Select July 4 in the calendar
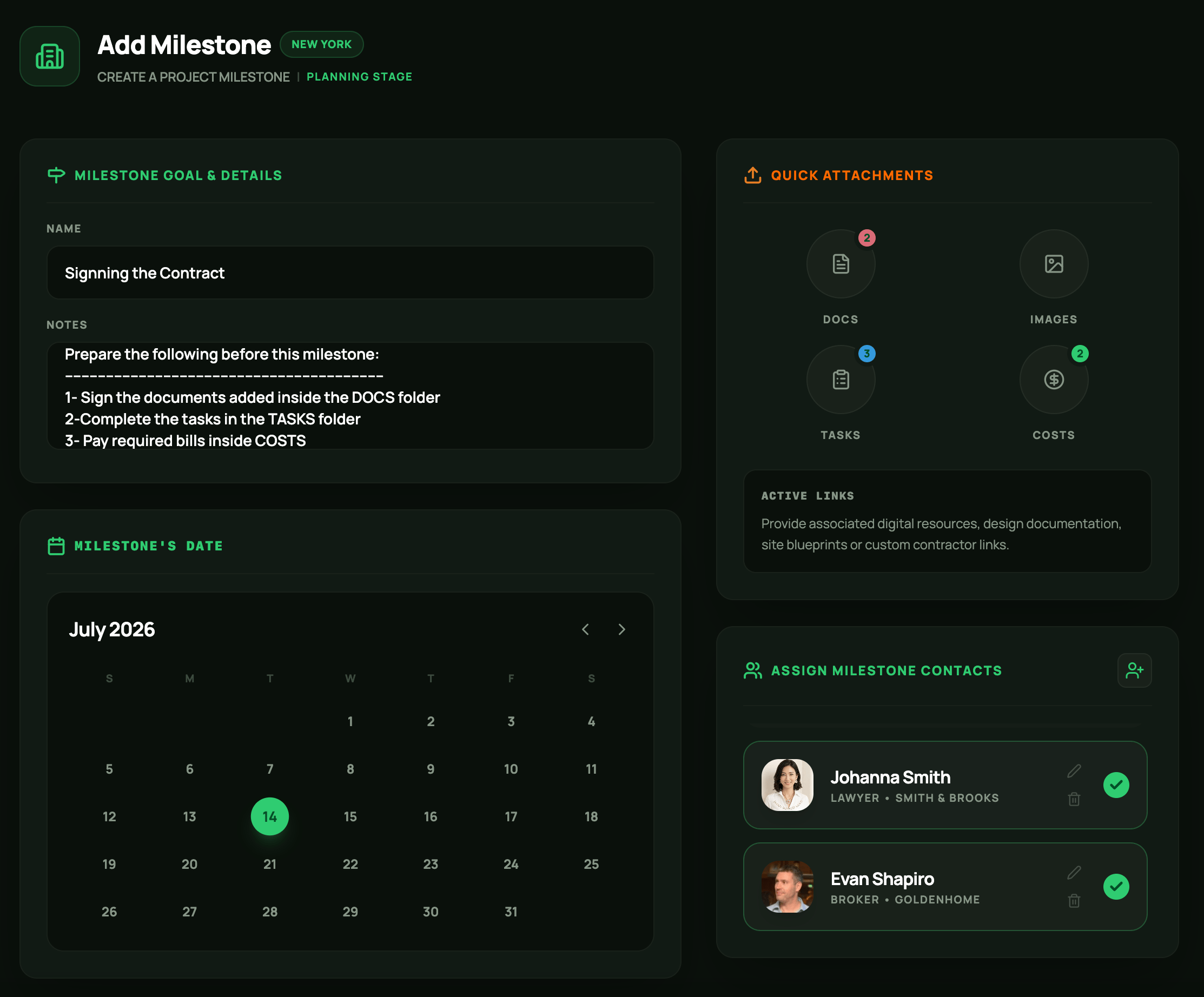The width and height of the screenshot is (1204, 997). click(x=591, y=721)
